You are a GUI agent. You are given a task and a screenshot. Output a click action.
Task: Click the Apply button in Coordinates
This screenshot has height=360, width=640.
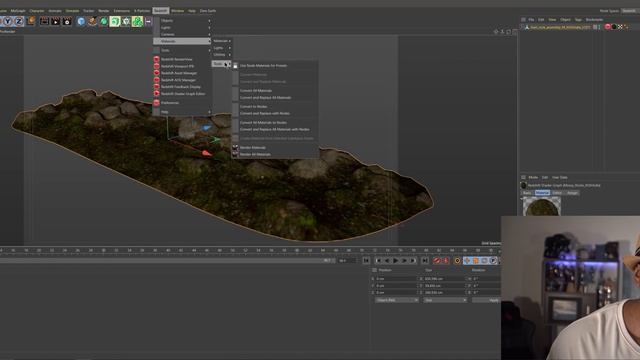[487, 300]
